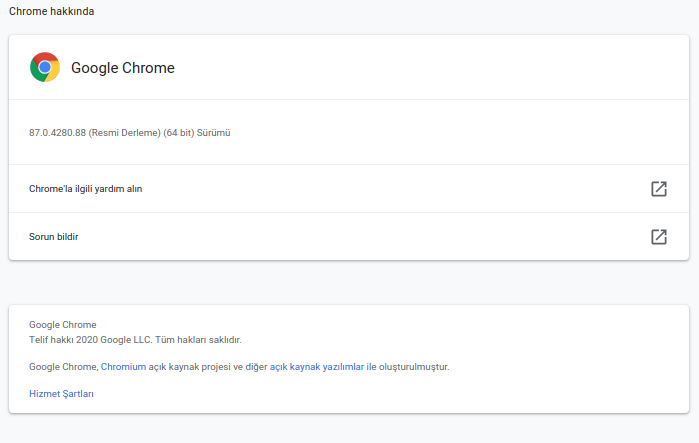The width and height of the screenshot is (699, 443).
Task: Click the "Sorun bildir" row label
Action: click(x=54, y=237)
